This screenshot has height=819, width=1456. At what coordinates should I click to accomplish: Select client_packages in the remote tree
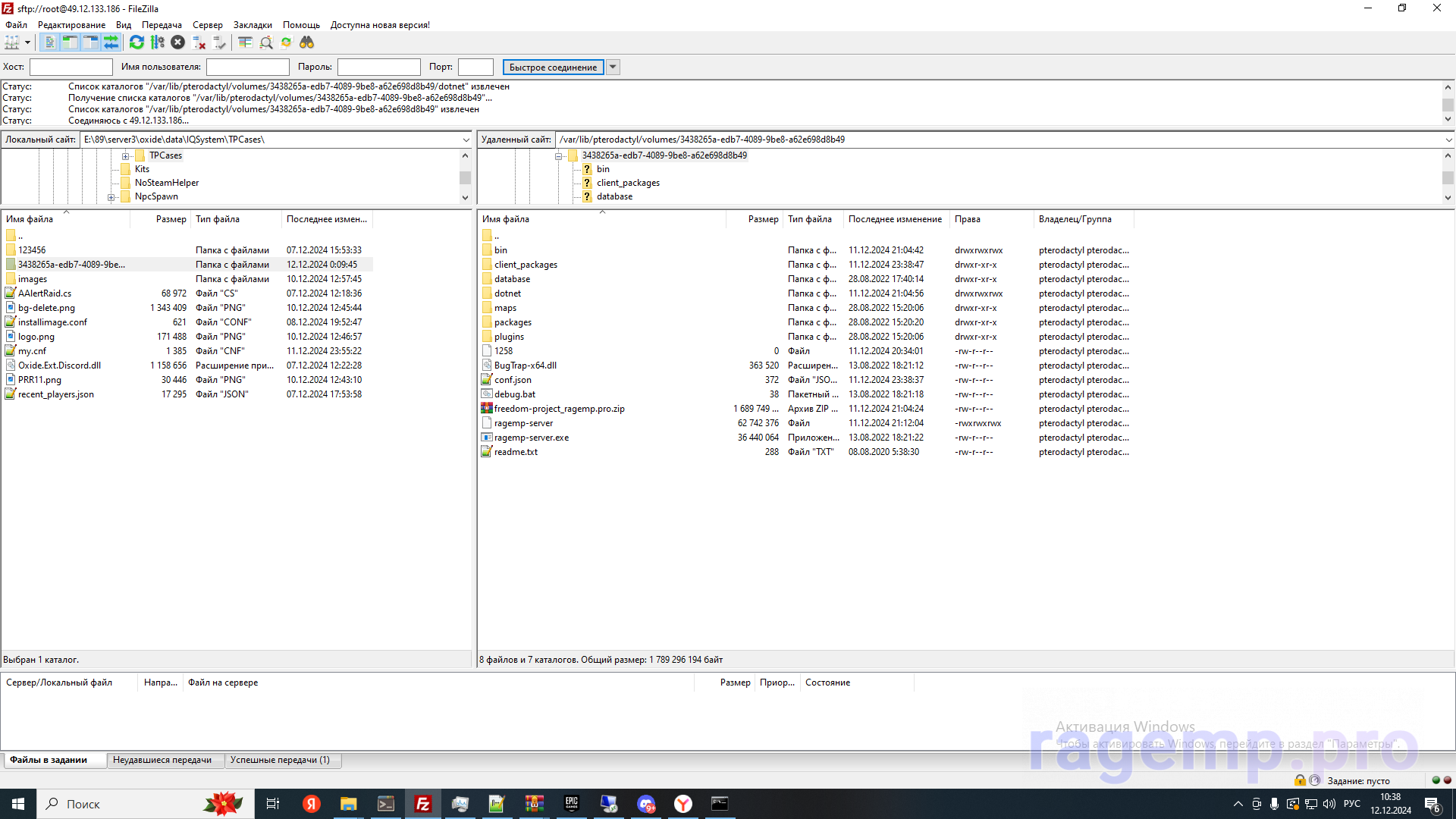628,183
